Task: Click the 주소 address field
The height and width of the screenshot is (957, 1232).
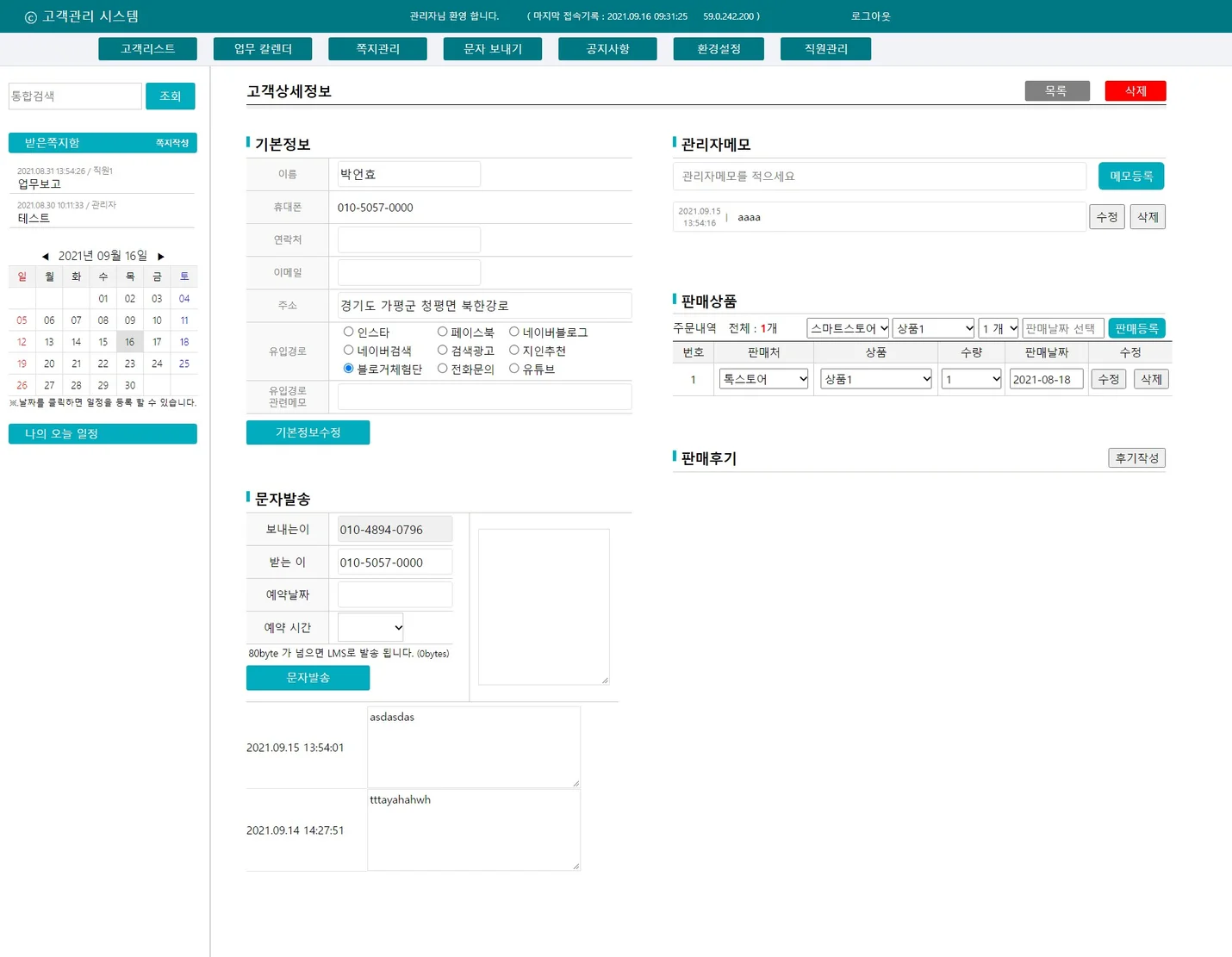Action: click(484, 305)
